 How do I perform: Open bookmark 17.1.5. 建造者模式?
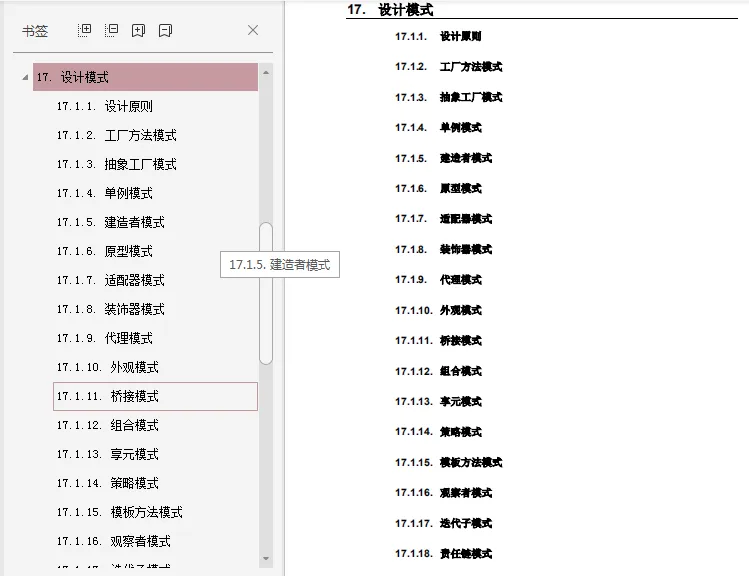[110, 222]
